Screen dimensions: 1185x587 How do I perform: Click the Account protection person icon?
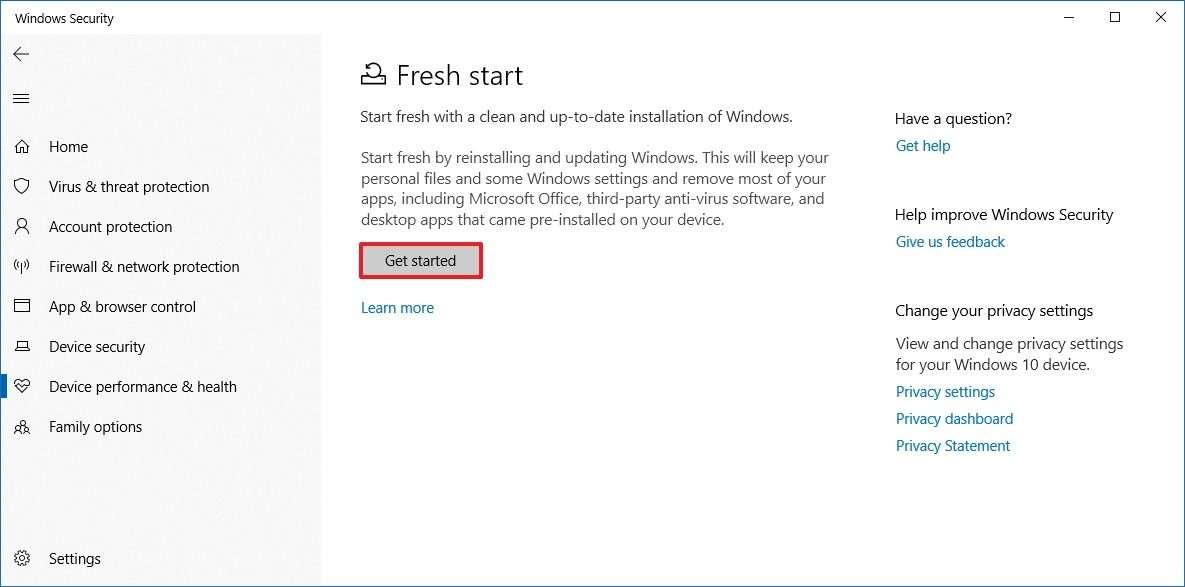pyautogui.click(x=21, y=227)
